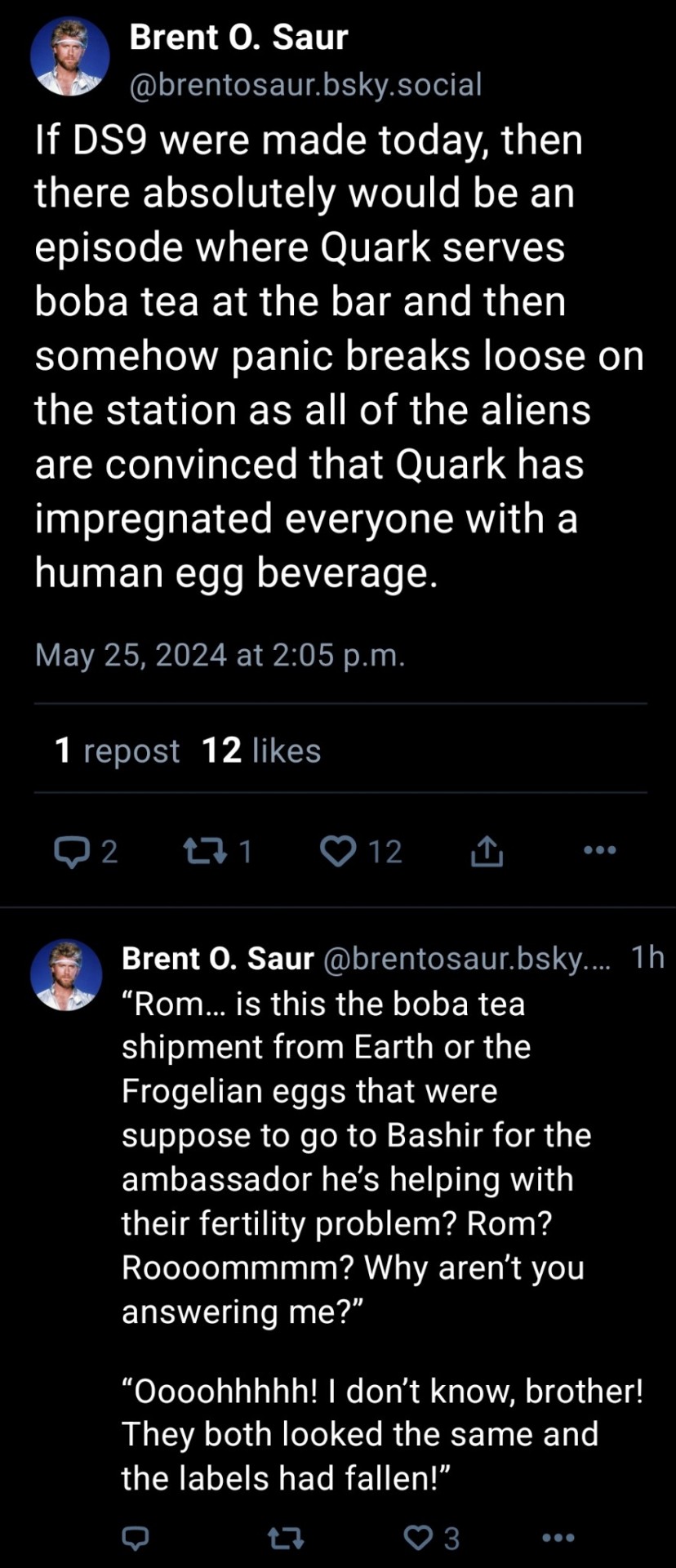The height and width of the screenshot is (1568, 676).
Task: Open the @brentosaur.bsky.social handle
Action: (x=305, y=84)
